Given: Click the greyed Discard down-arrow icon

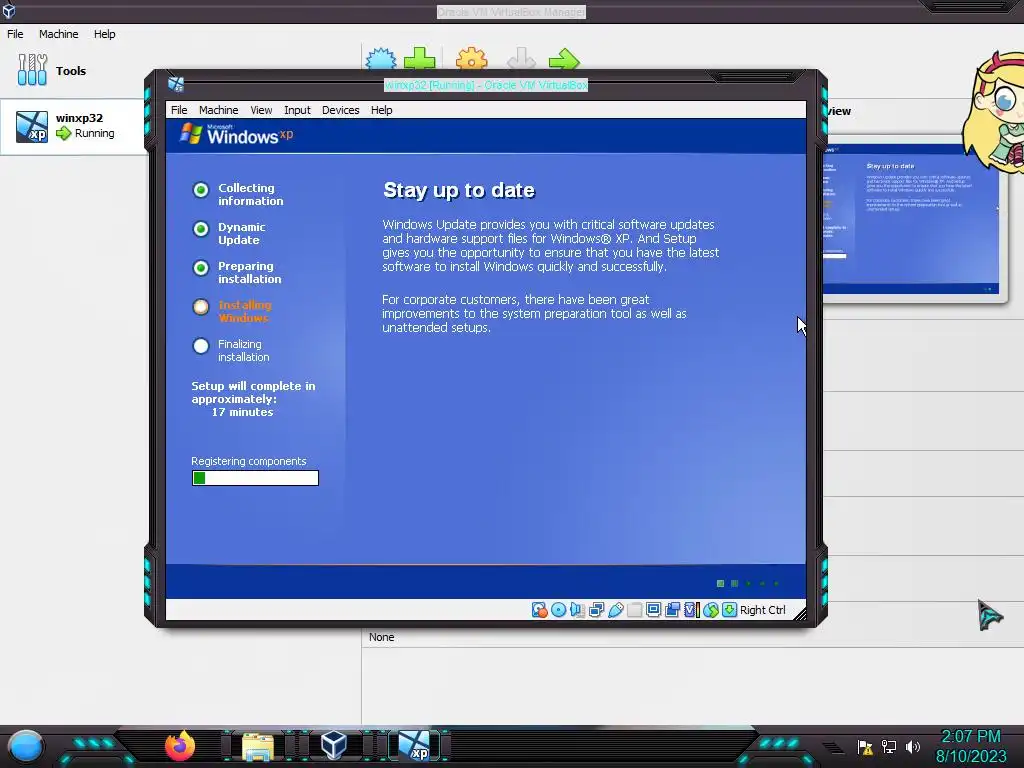Looking at the screenshot, I should coord(521,59).
